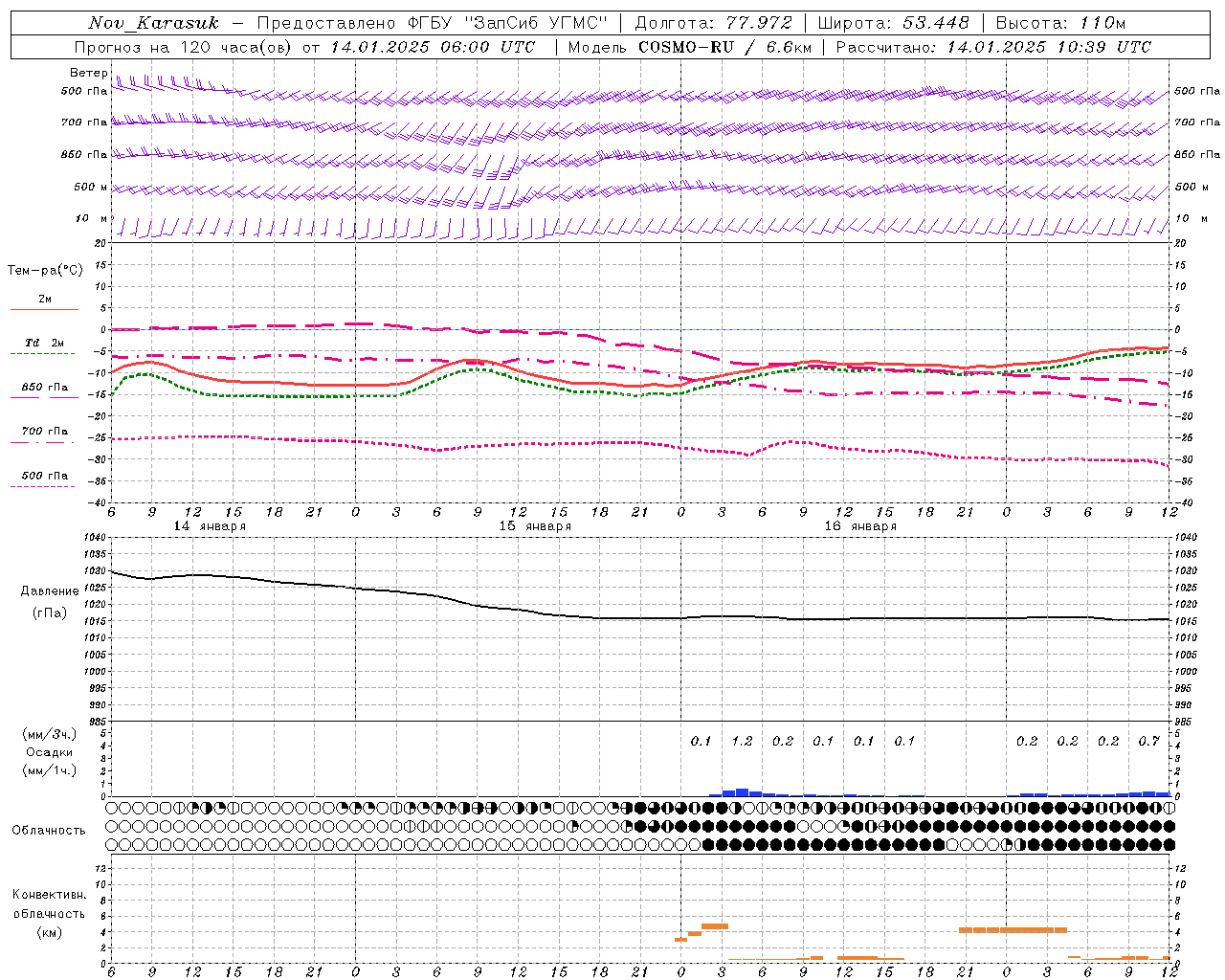Select 'Рассчитано: 14.01.2025 10:39 UTC' text
This screenshot has width=1225, height=980.
[x=993, y=47]
